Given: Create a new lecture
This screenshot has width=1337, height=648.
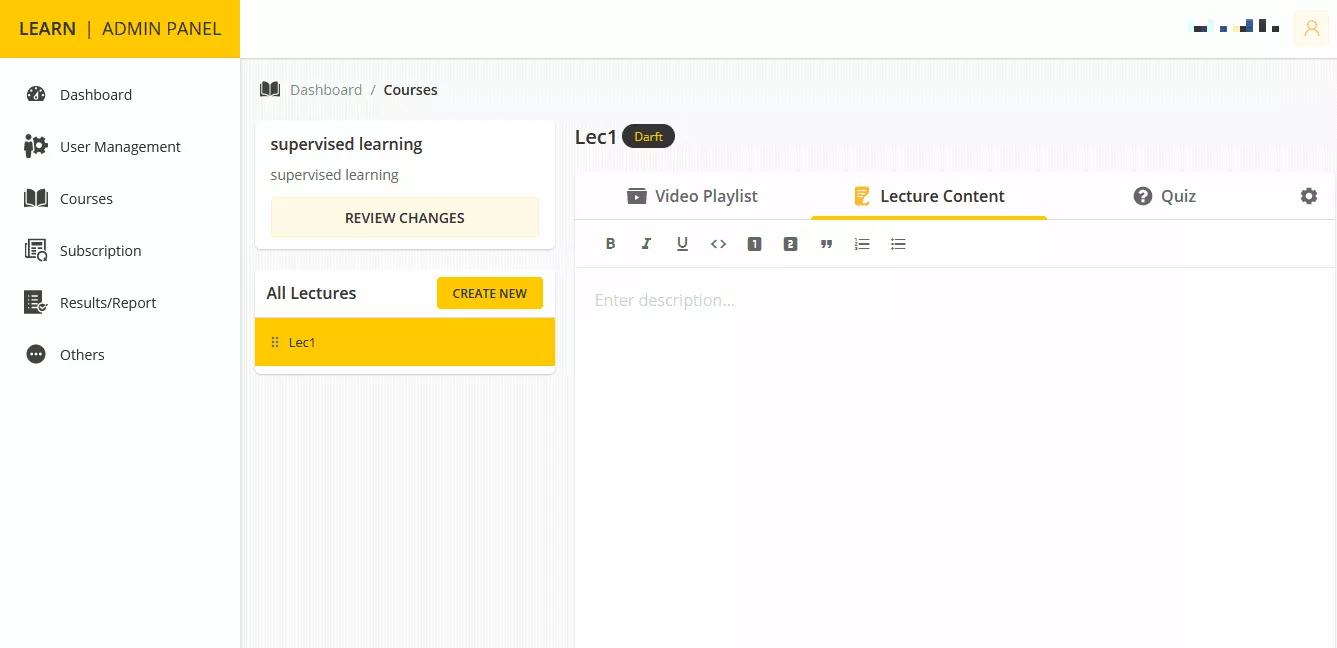Looking at the screenshot, I should tap(489, 294).
